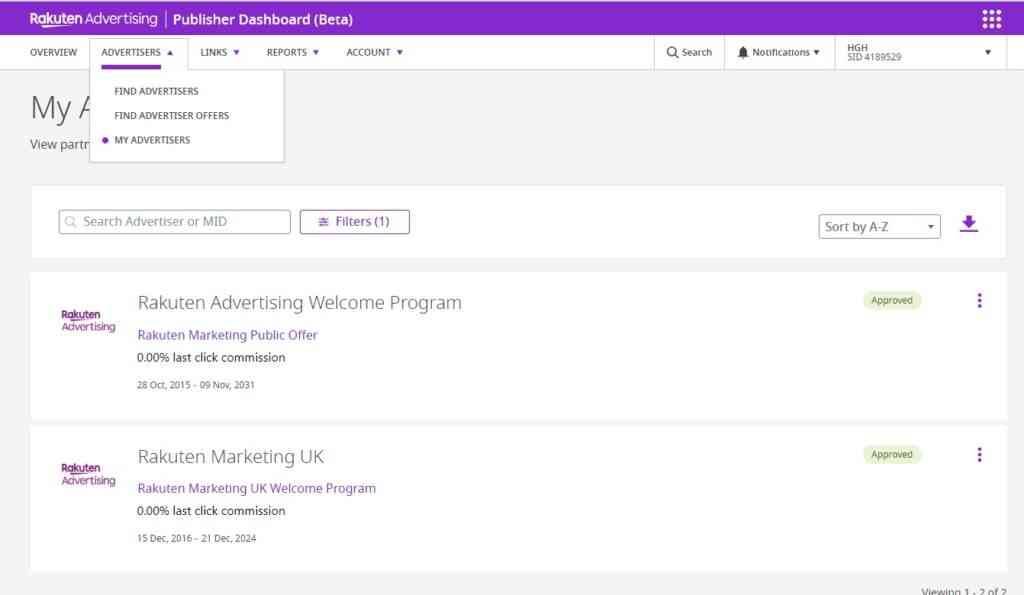Click the date range 28 Oct, 2015 - 09 Nov, 2031
The height and width of the screenshot is (595, 1024).
point(196,385)
